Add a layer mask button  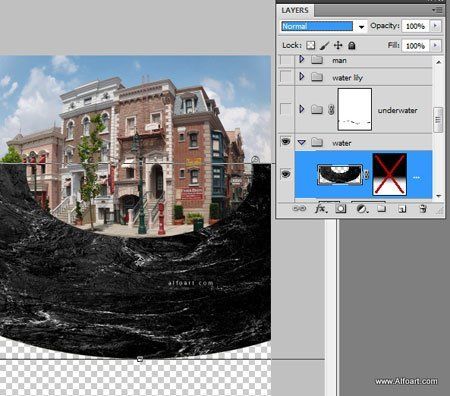click(340, 209)
